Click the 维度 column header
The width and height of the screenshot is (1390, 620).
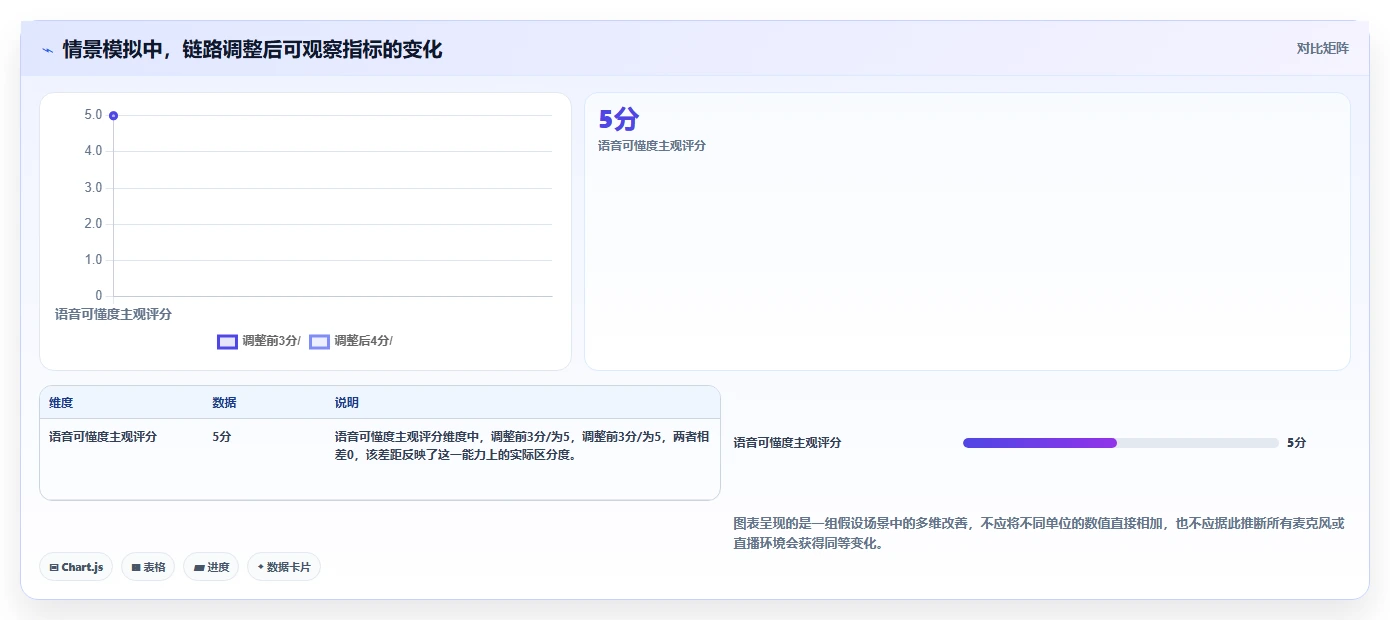61,403
